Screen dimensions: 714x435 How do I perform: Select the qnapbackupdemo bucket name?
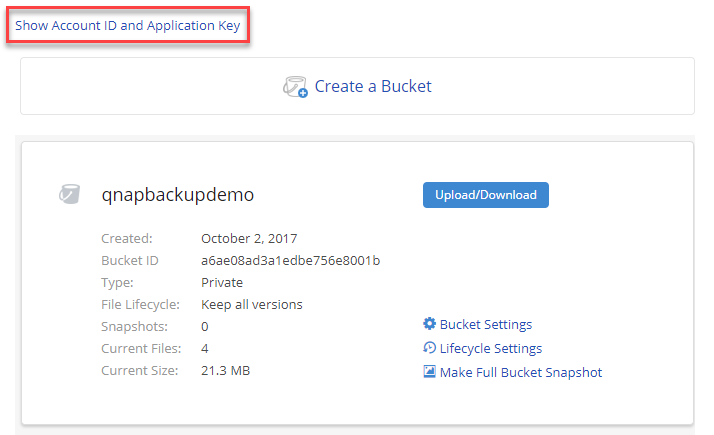click(x=178, y=195)
